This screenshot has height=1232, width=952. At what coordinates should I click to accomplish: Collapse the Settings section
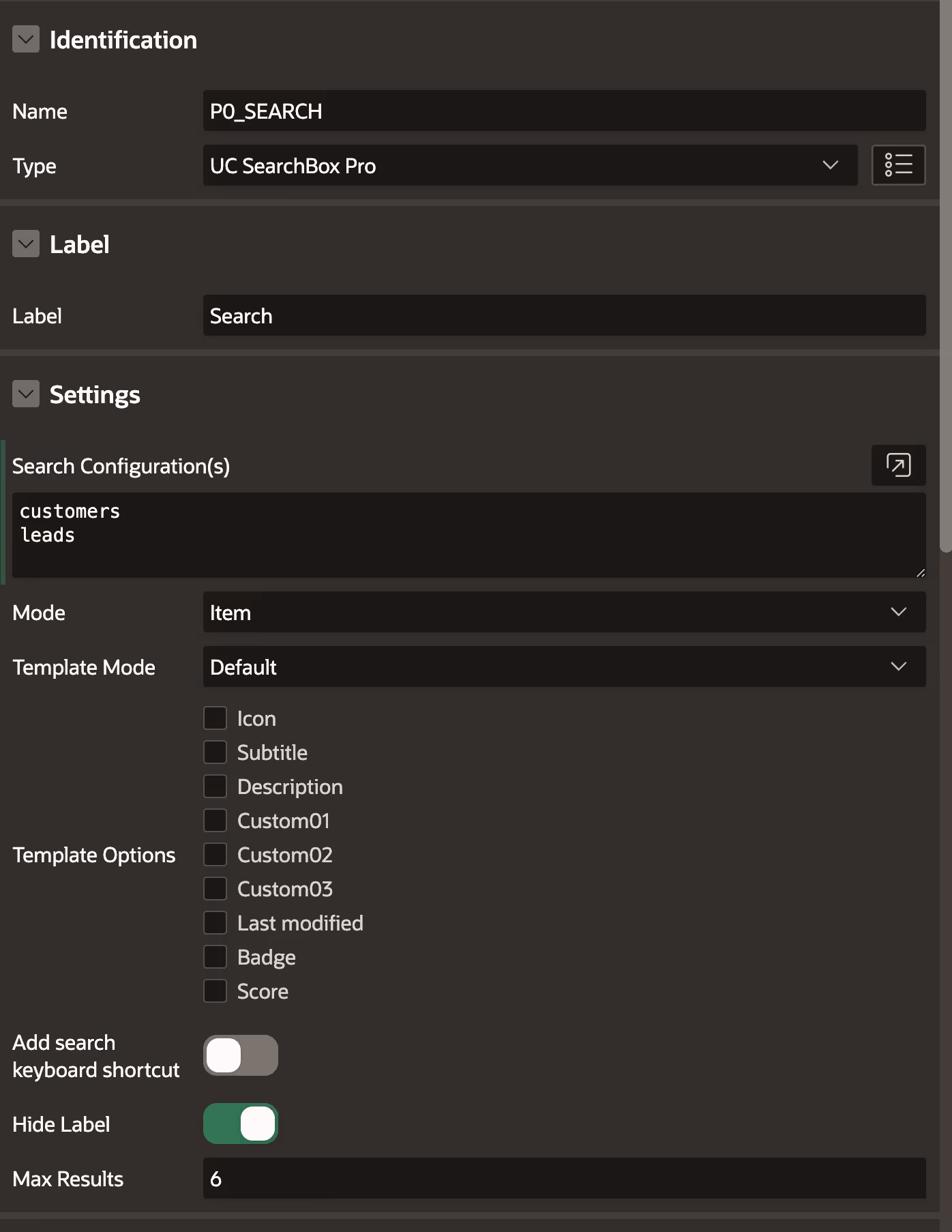tap(26, 394)
